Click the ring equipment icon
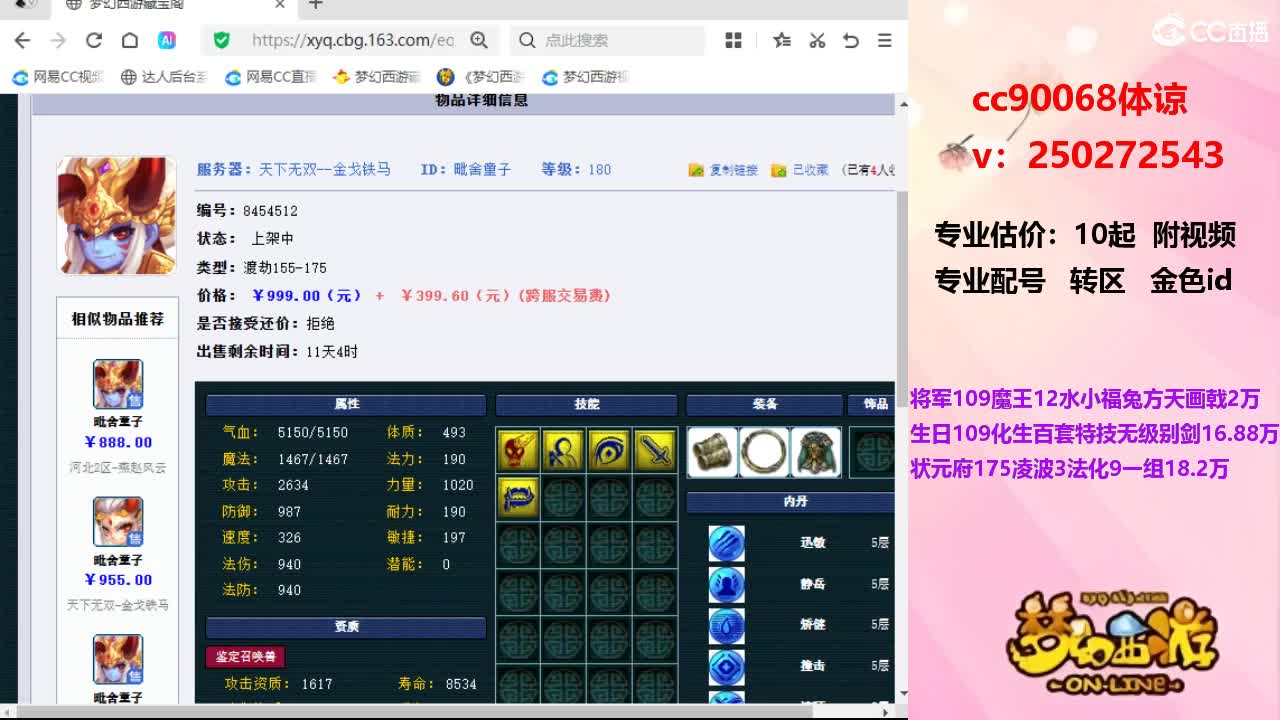Viewport: 1280px width, 720px height. 763,452
